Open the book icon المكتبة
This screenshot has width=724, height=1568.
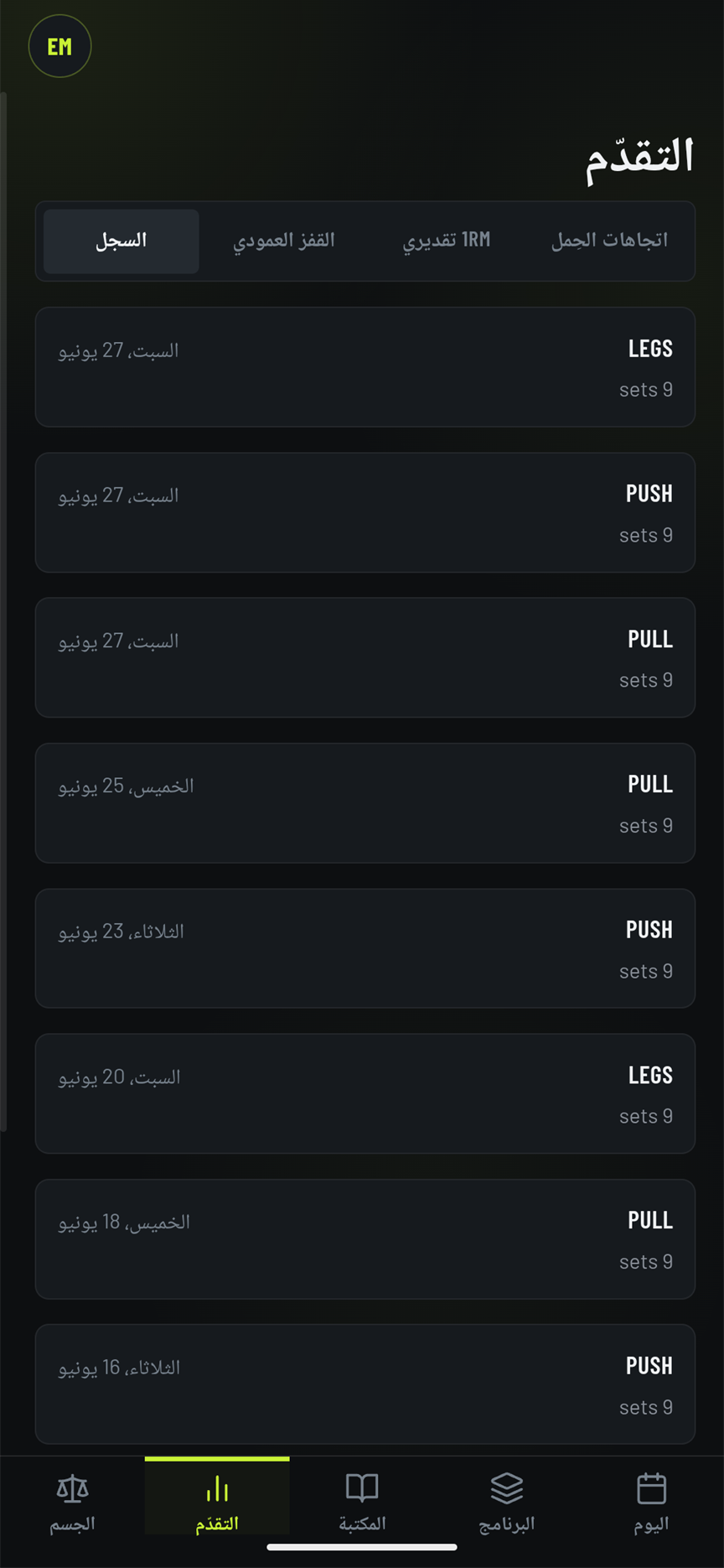coord(362,1489)
